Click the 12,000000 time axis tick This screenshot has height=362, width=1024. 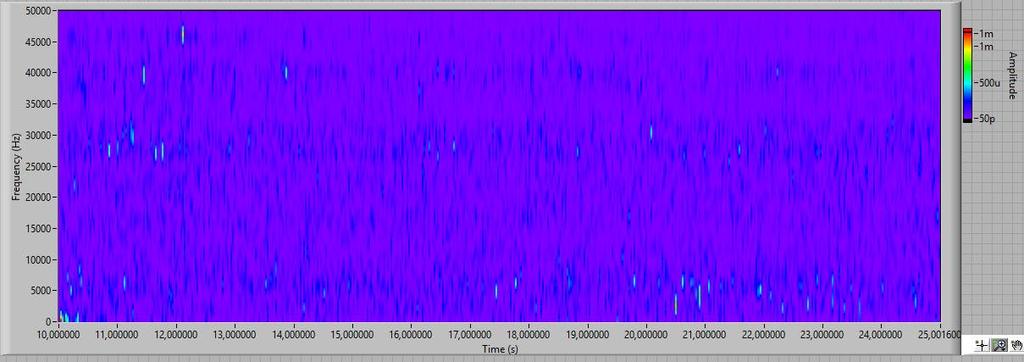coord(176,333)
